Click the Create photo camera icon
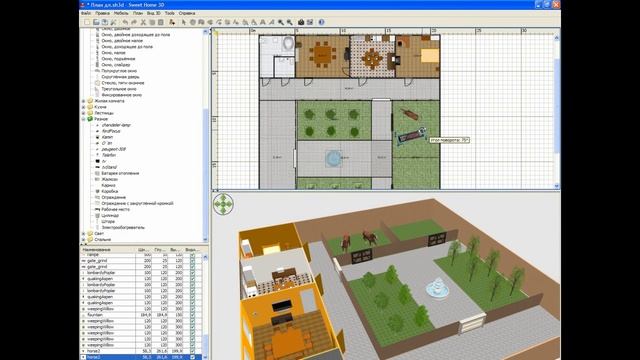The width and height of the screenshot is (640, 360). tap(301, 22)
